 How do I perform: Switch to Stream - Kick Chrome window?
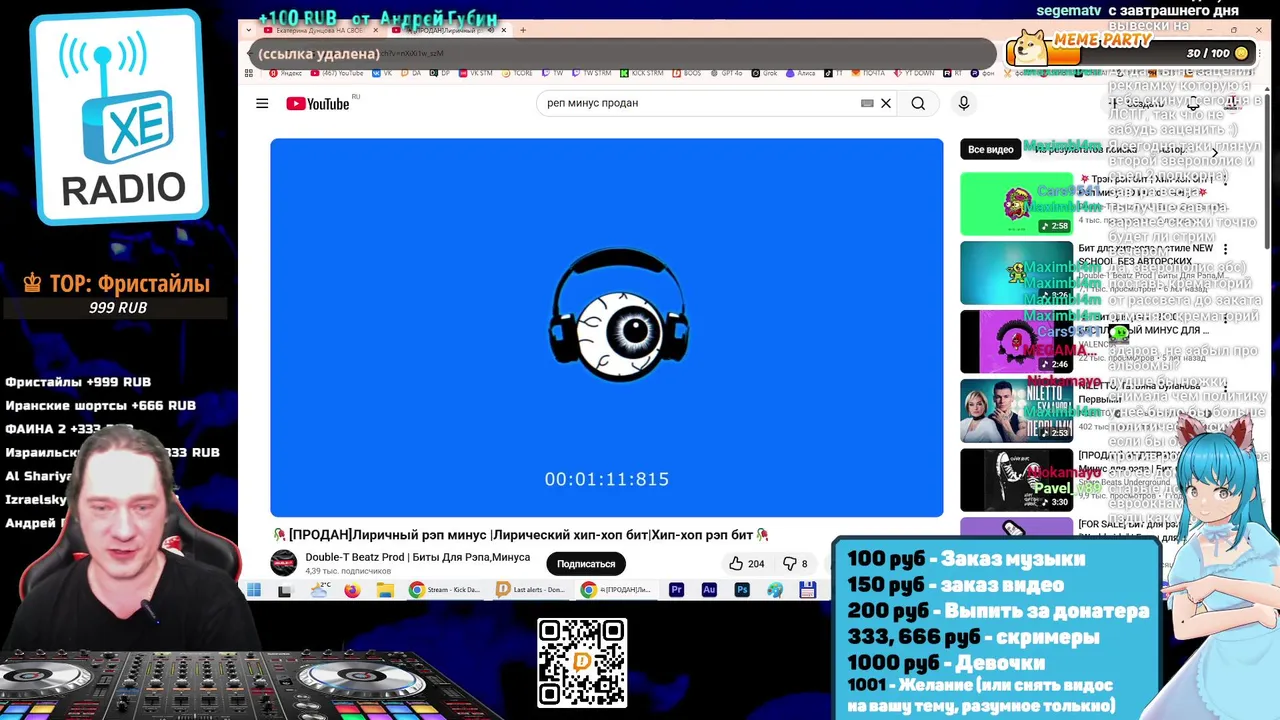click(445, 590)
